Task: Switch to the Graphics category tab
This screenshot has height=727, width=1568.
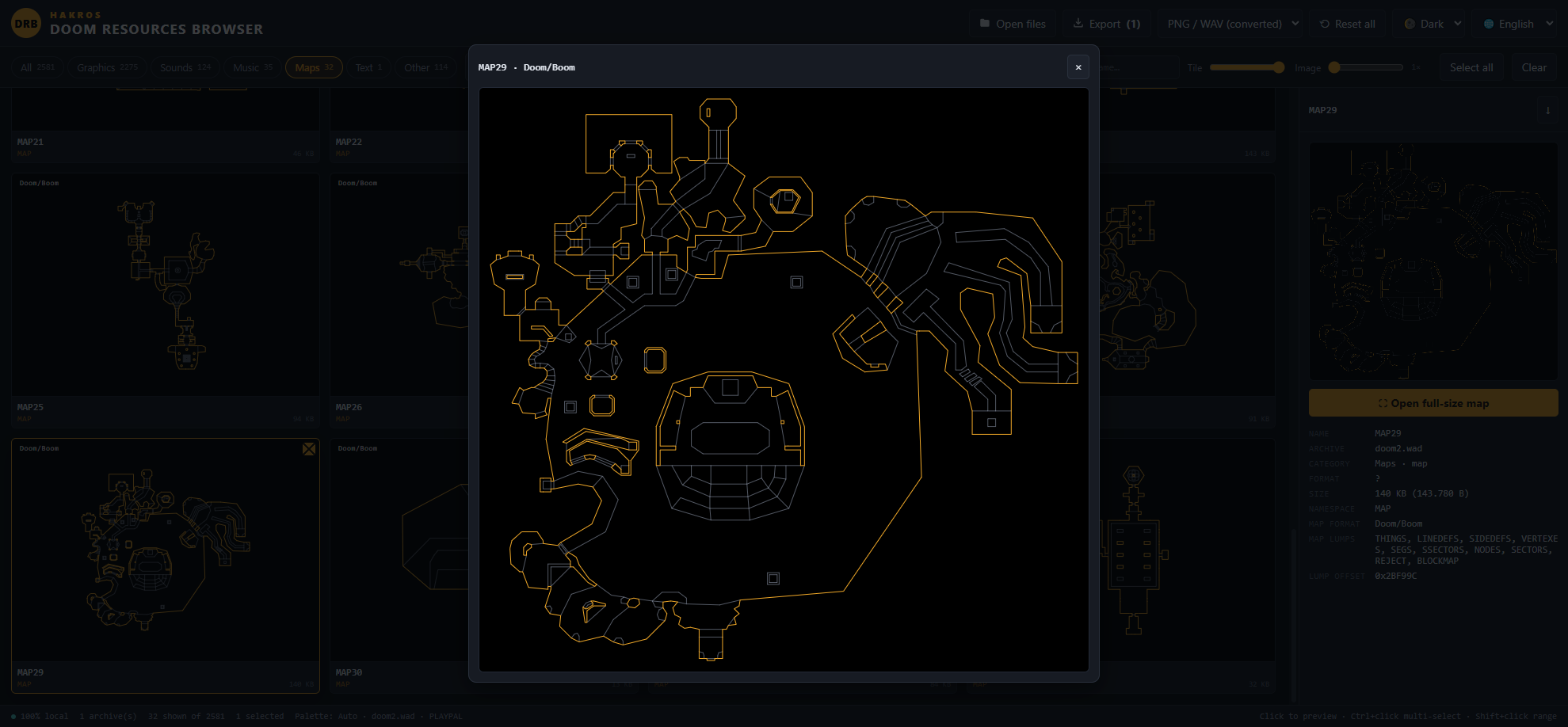Action: [107, 67]
